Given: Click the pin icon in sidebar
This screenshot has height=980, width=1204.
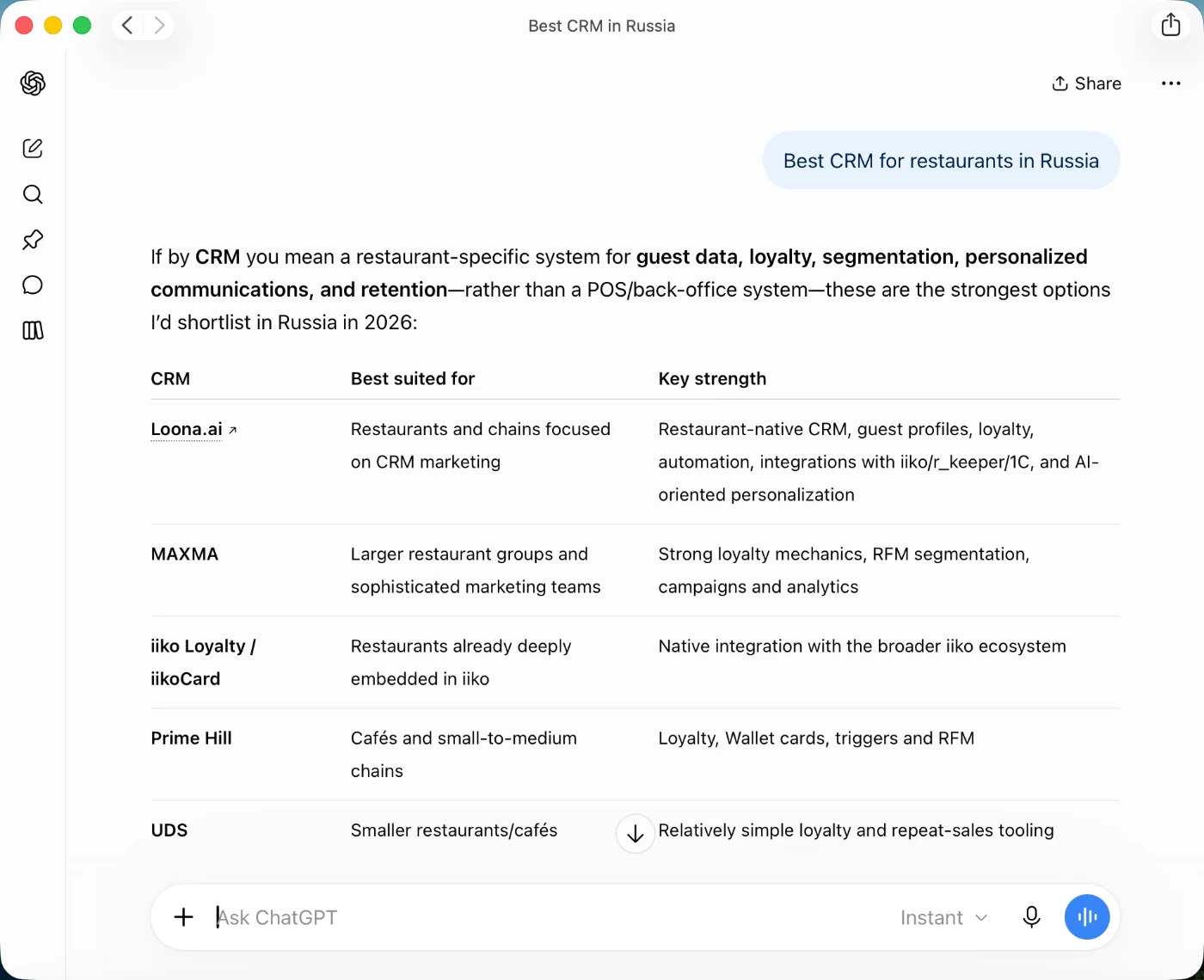Looking at the screenshot, I should [x=33, y=240].
